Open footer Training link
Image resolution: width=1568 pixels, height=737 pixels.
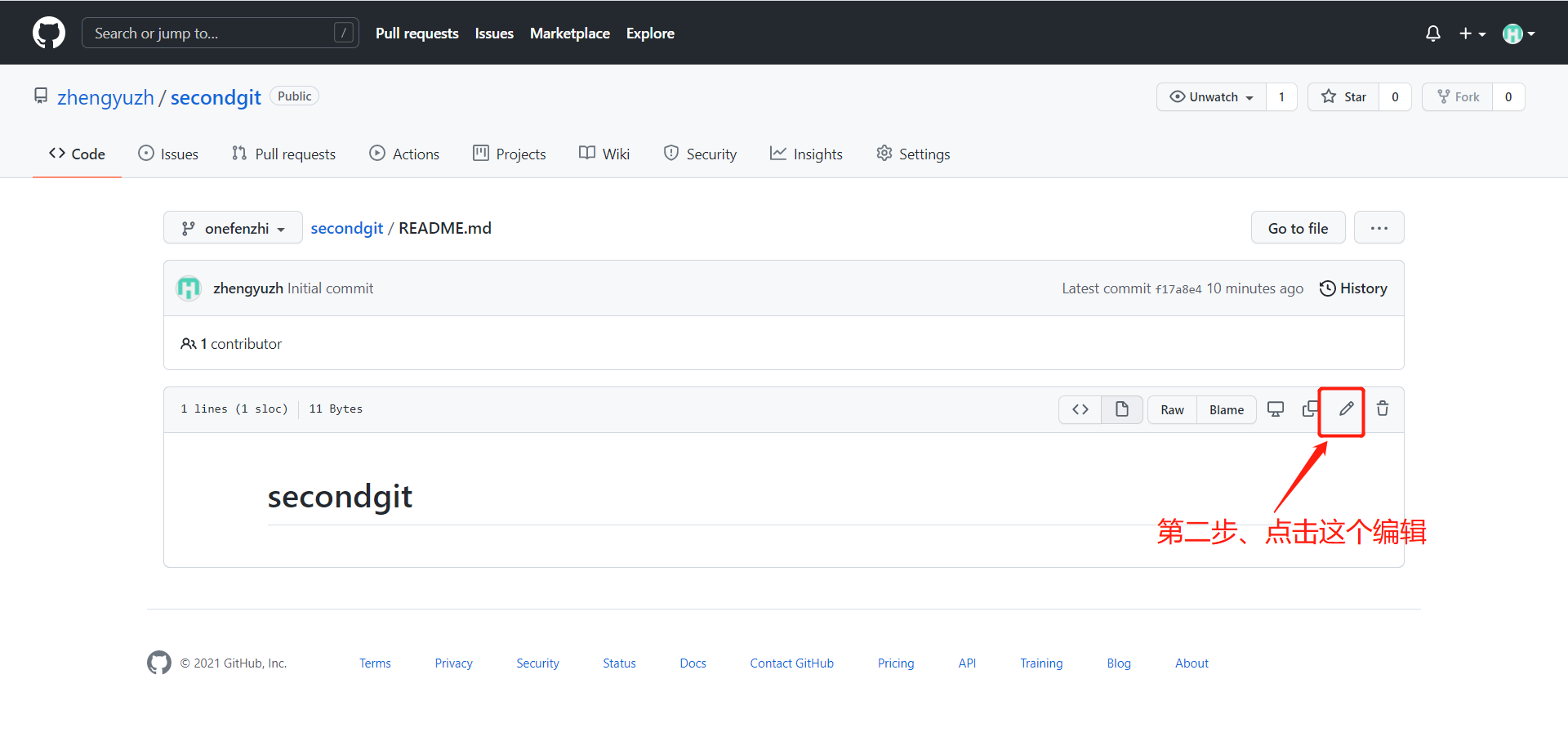[x=1041, y=663]
